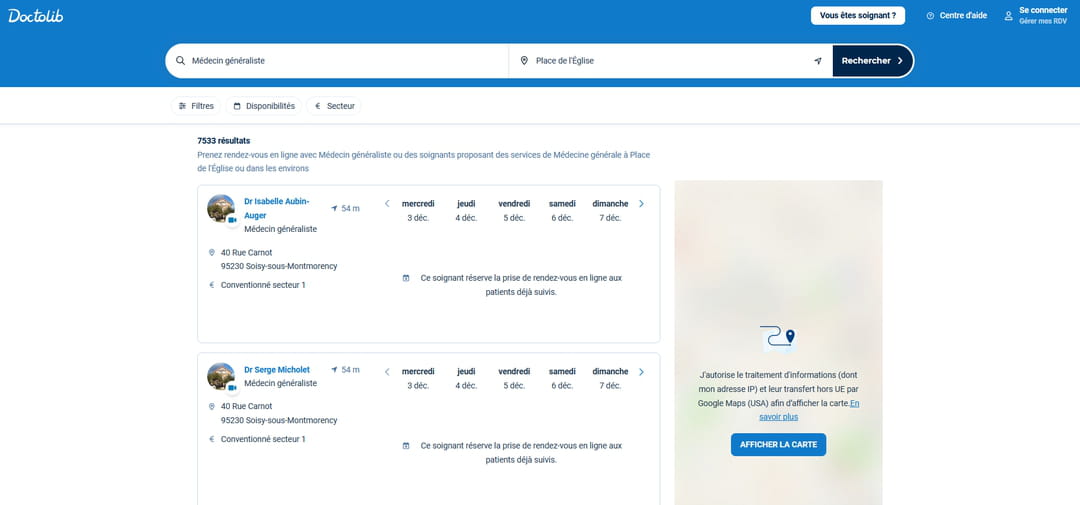Click the user account icon
This screenshot has height=505, width=1080.
coord(1009,15)
